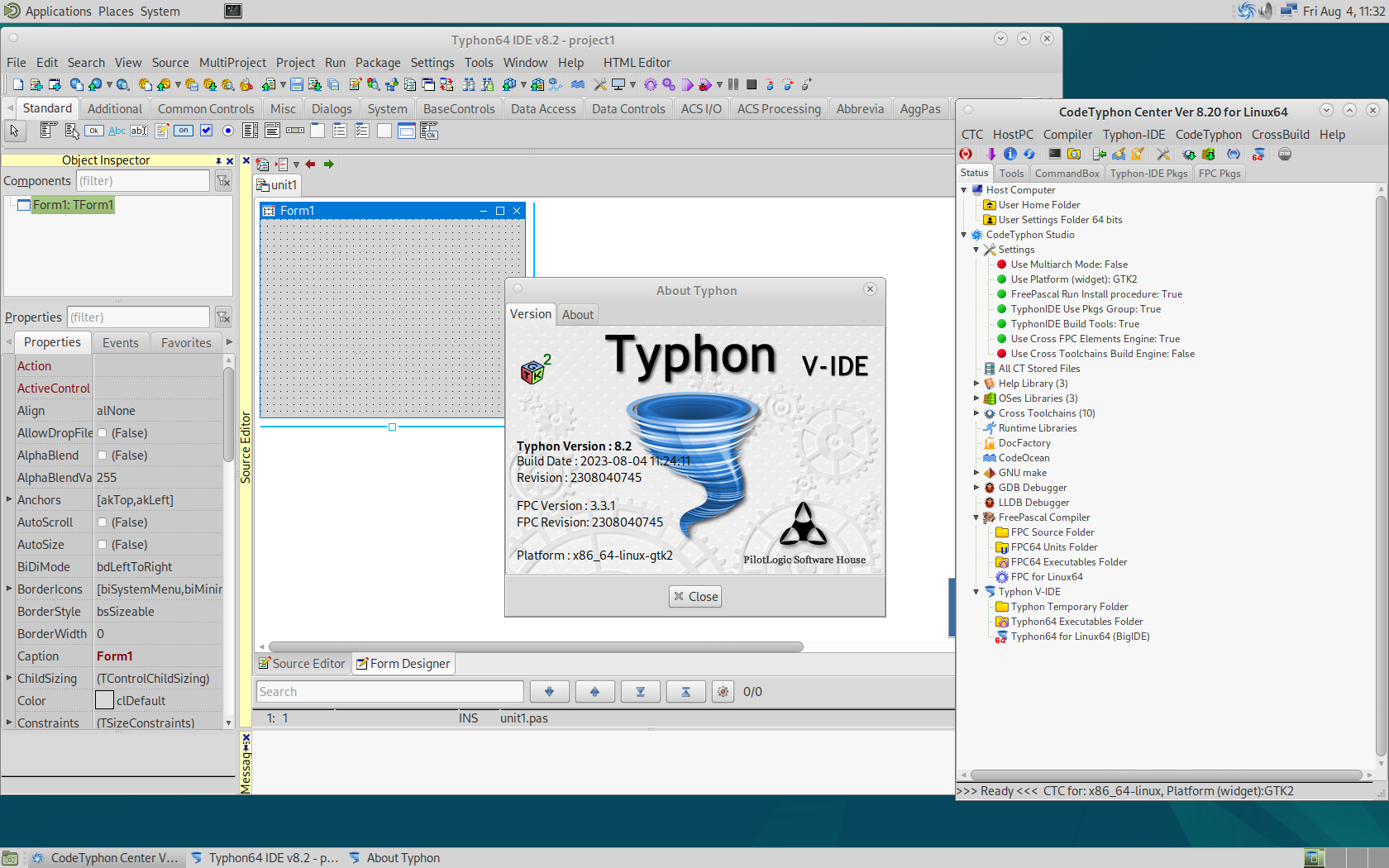The height and width of the screenshot is (868, 1389).
Task: Select the pointer selection tool in component palette
Action: [x=14, y=131]
